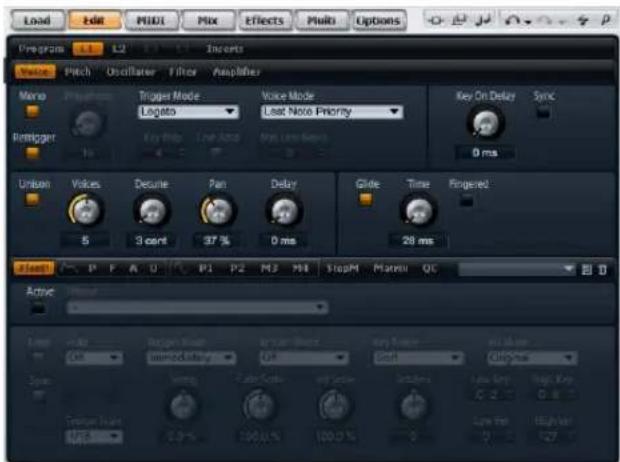The width and height of the screenshot is (620, 462).
Task: Switch to the Amplifier section
Action: tap(236, 72)
